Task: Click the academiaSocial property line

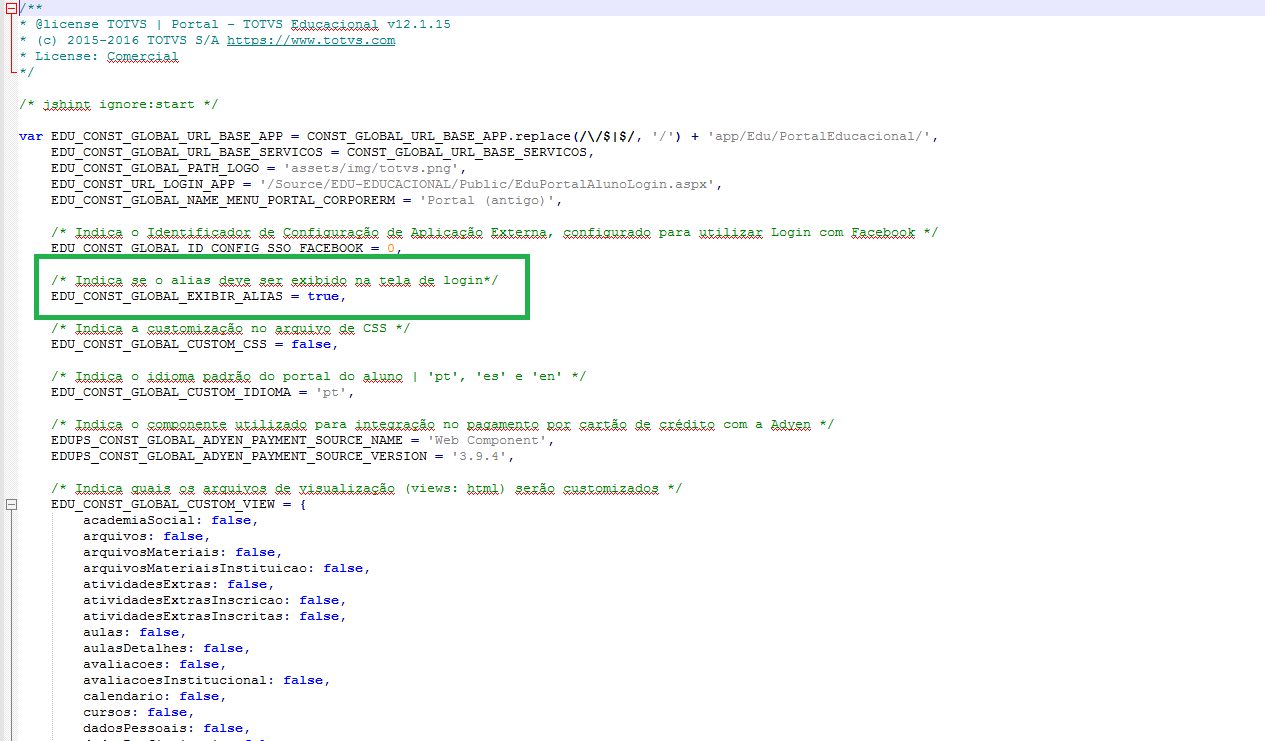Action: (171, 521)
